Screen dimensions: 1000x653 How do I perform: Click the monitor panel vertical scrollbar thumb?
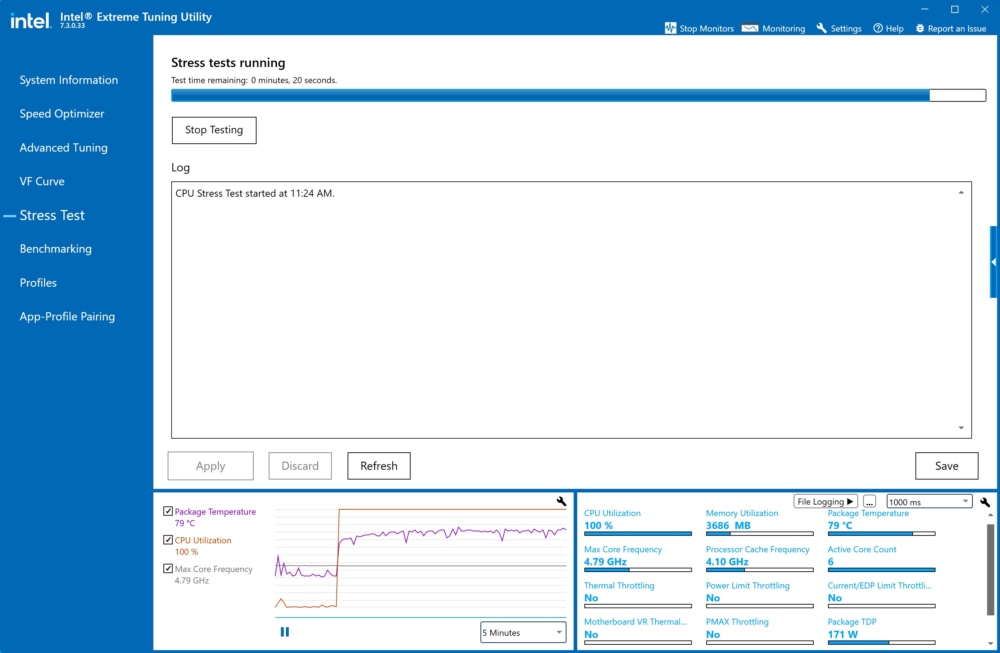(x=990, y=569)
